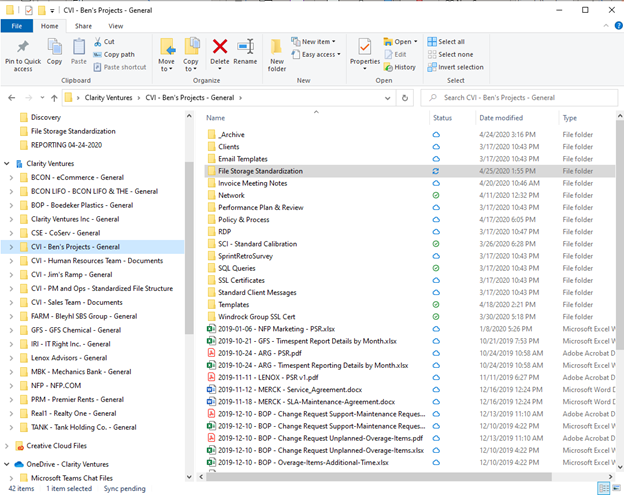
Task: Click Select none in the ribbon
Action: 450,55
